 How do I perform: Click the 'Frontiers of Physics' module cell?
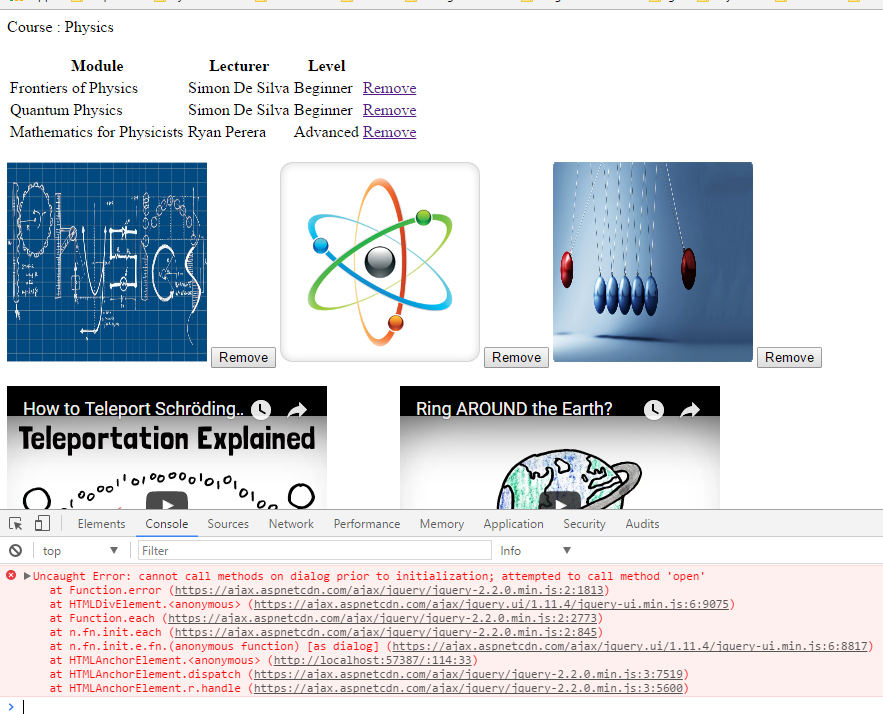pos(74,88)
